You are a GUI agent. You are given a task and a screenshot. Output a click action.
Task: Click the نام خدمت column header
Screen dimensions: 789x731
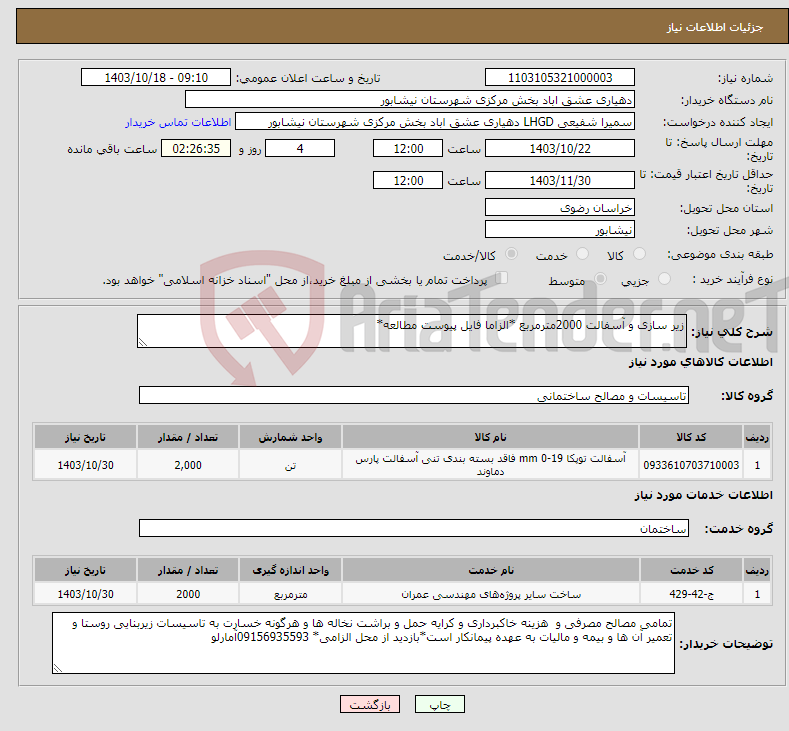(491, 570)
